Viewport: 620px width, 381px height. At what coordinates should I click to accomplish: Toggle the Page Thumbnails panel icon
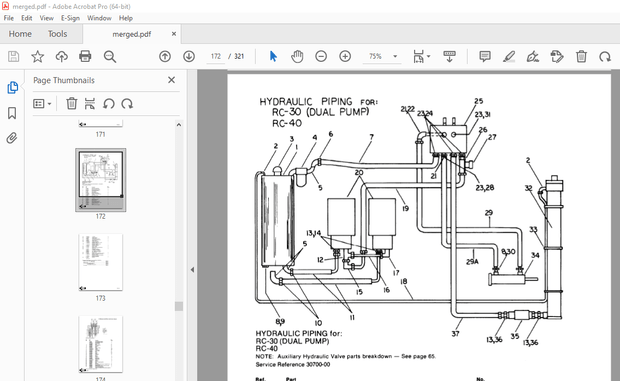point(12,87)
